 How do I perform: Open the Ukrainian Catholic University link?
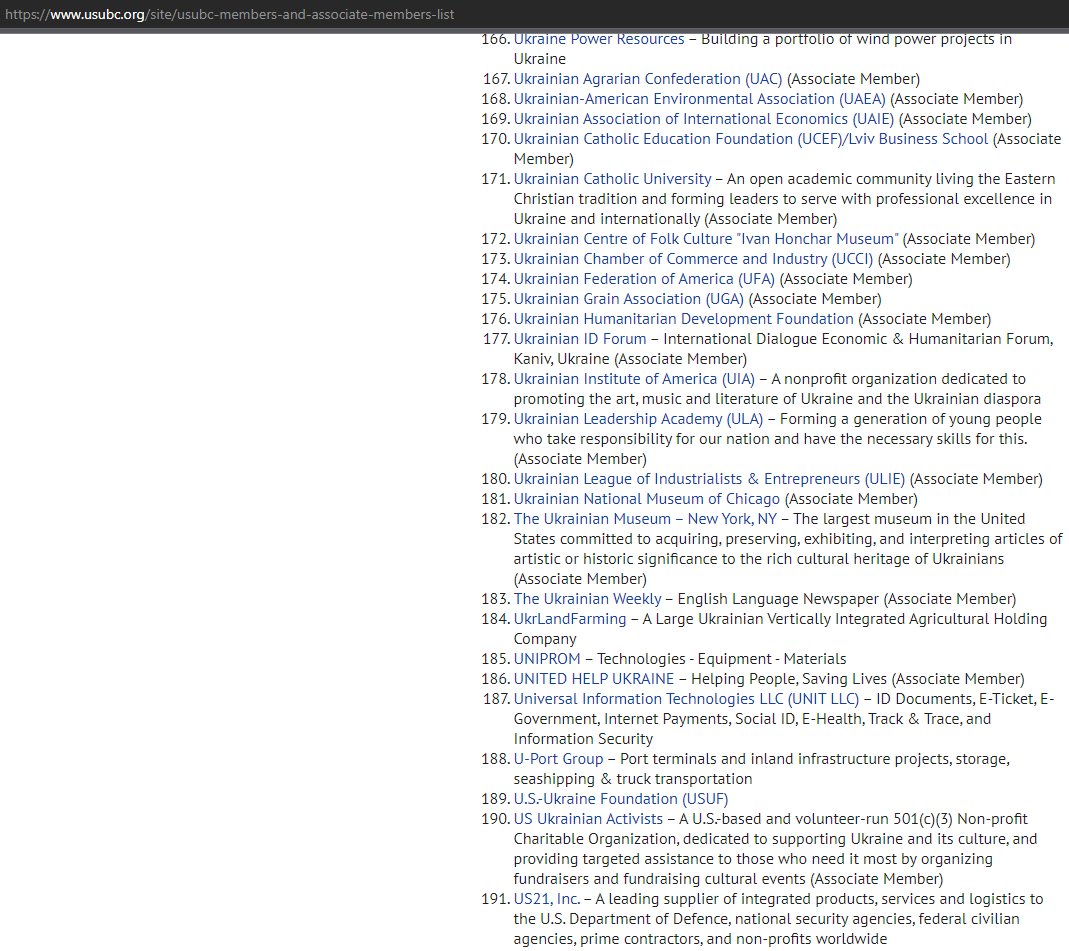(612, 179)
